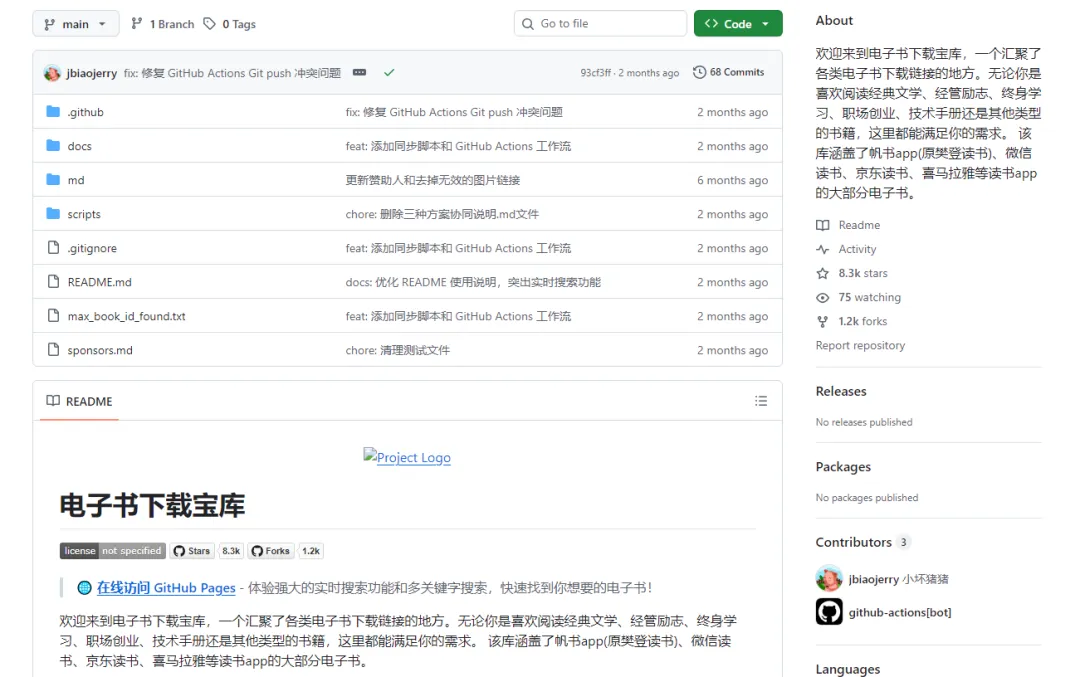Click the 8.3k stars count badge
Screen dimensions: 1080x677
[231, 551]
